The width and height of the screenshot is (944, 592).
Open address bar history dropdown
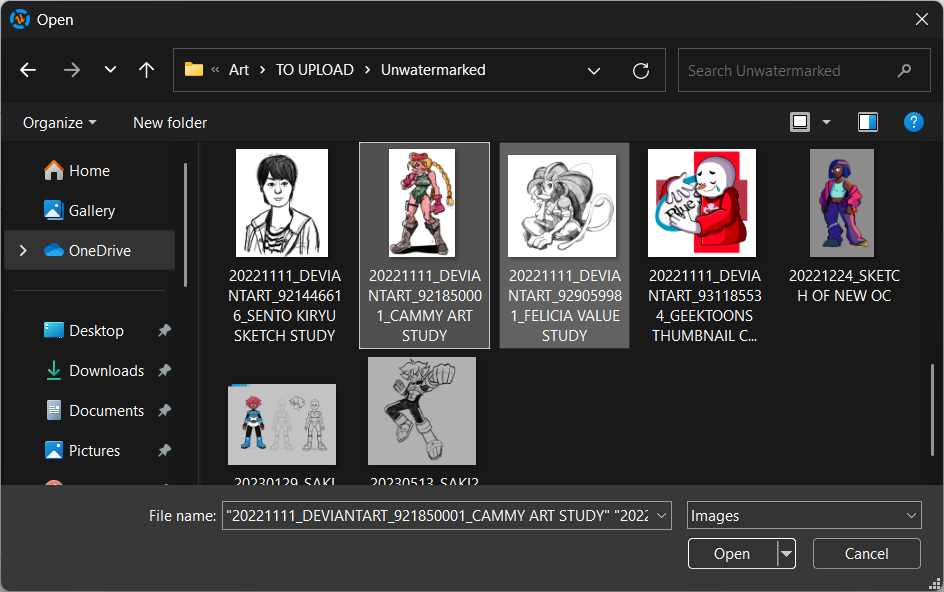pos(594,71)
